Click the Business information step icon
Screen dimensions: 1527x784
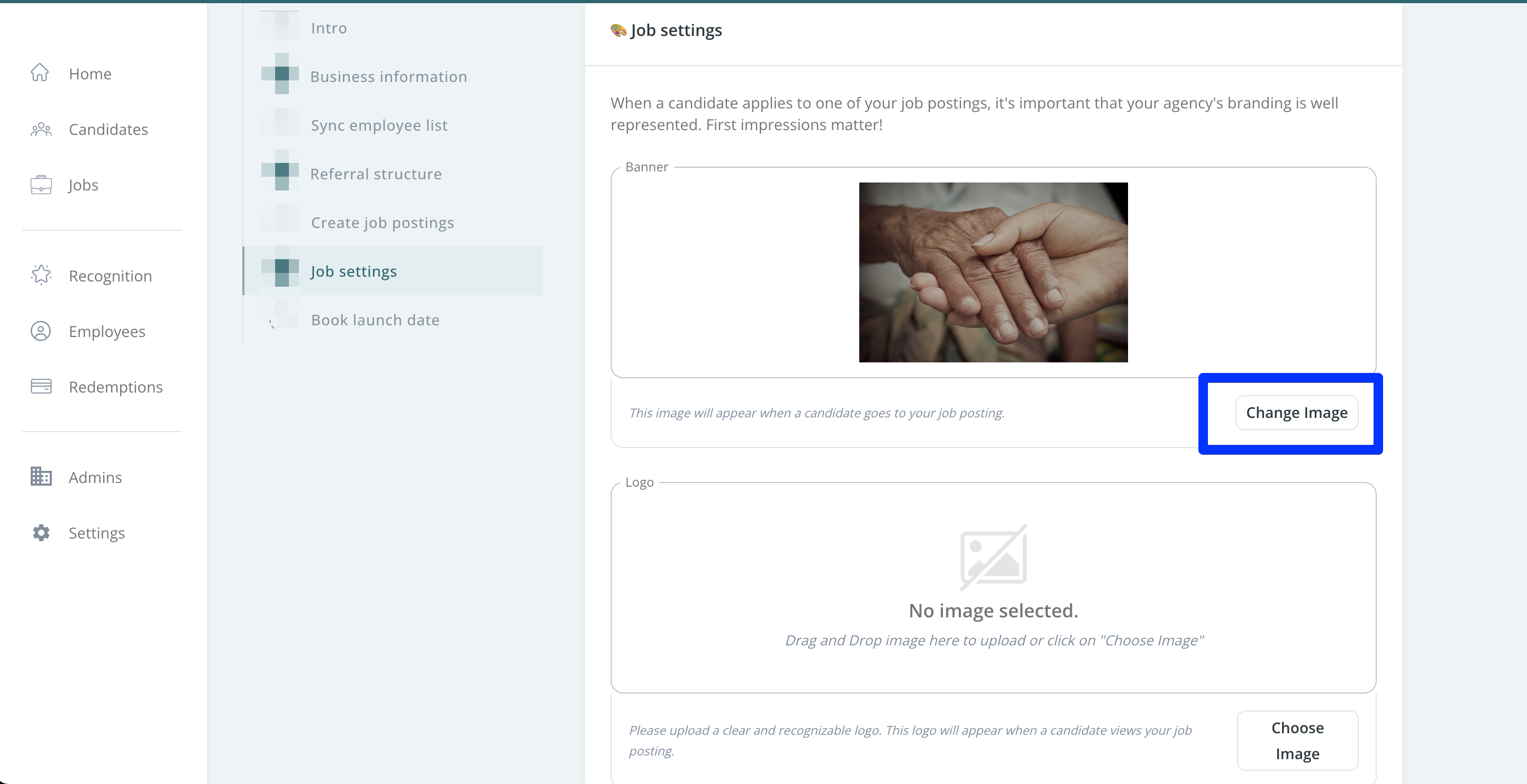[x=280, y=74]
